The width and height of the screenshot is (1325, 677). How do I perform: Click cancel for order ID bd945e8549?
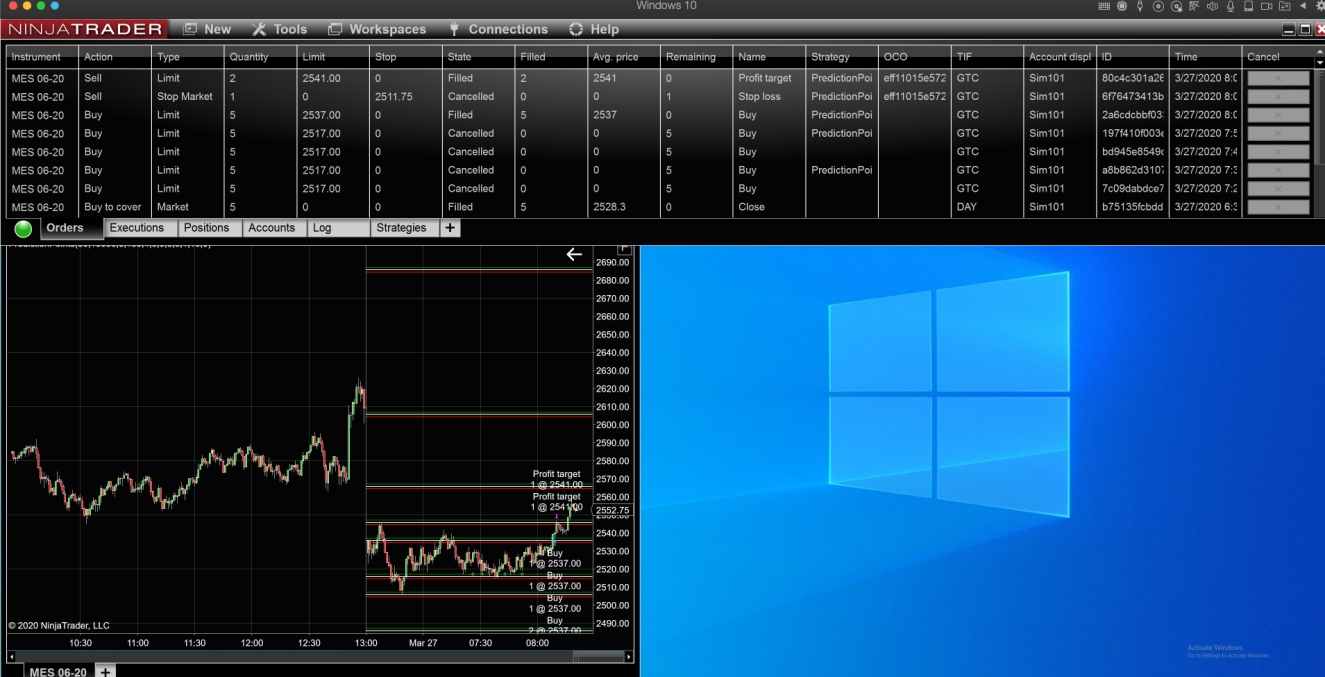click(1278, 152)
